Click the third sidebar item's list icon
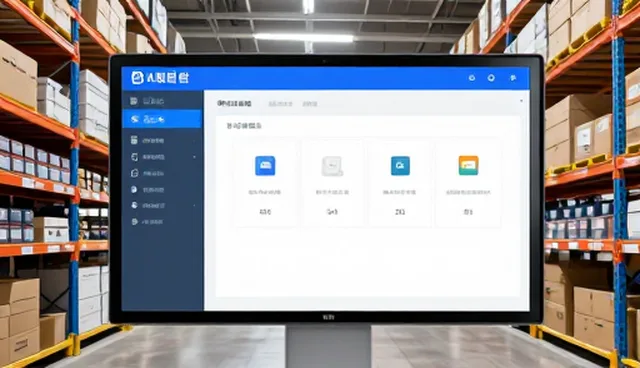Viewport: 640px width, 368px height. [x=134, y=140]
